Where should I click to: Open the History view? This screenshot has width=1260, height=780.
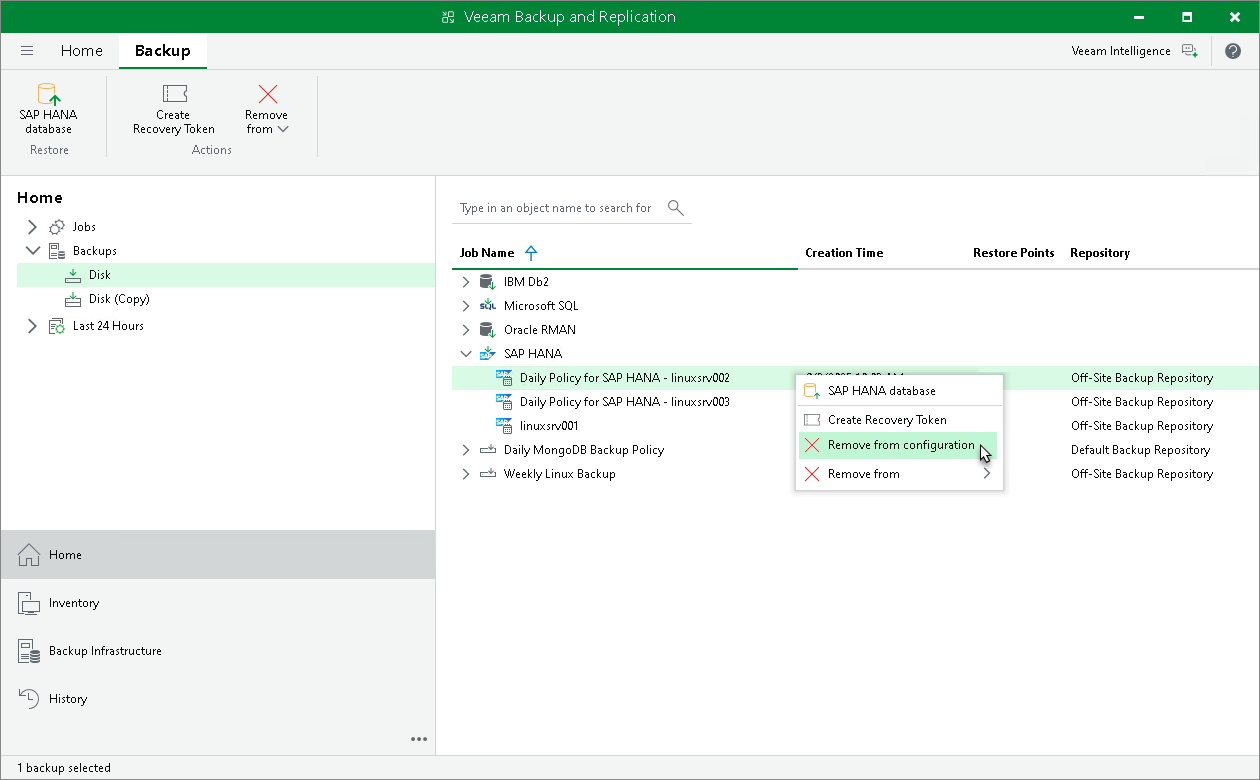click(x=218, y=699)
